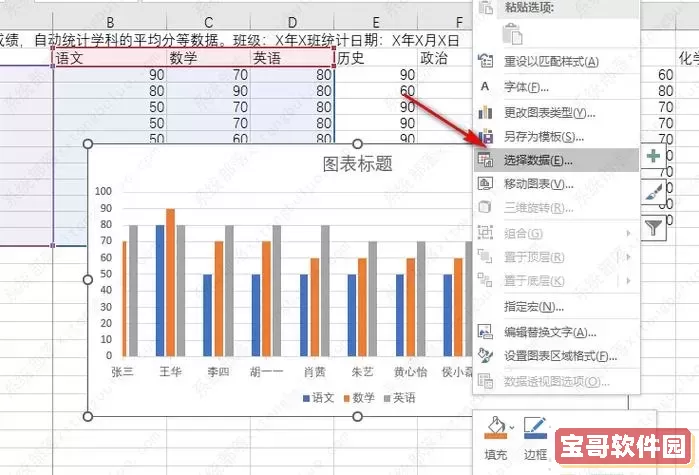The image size is (699, 475).
Task: Click the Format Chart Area icon
Action: coord(485,355)
